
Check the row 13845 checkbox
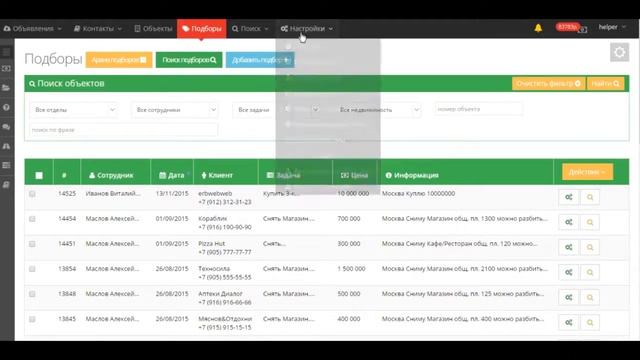coord(32,319)
